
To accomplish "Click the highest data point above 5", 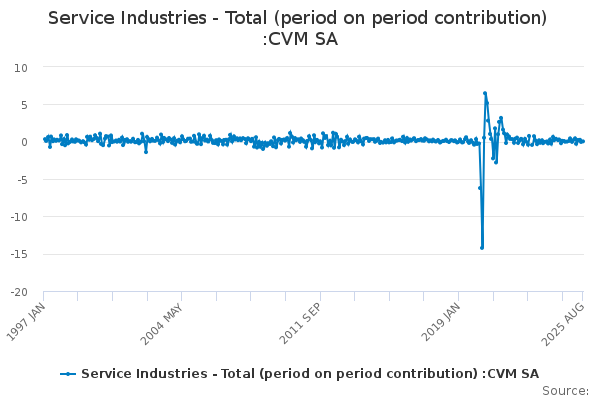I will coord(485,93).
